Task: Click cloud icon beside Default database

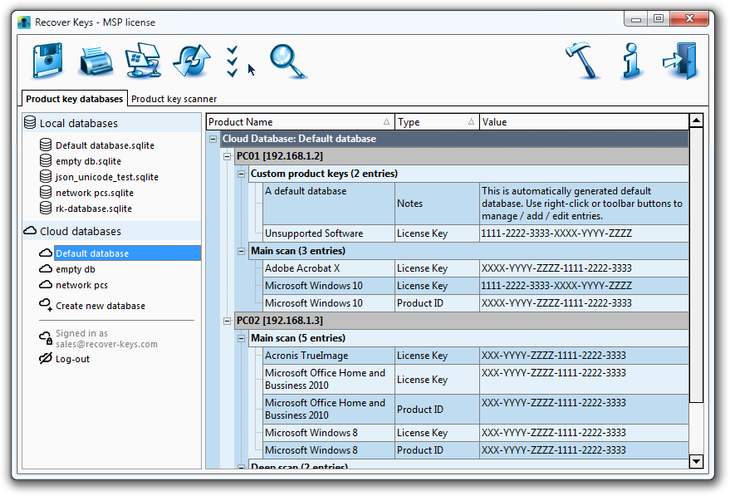Action: pos(45,253)
